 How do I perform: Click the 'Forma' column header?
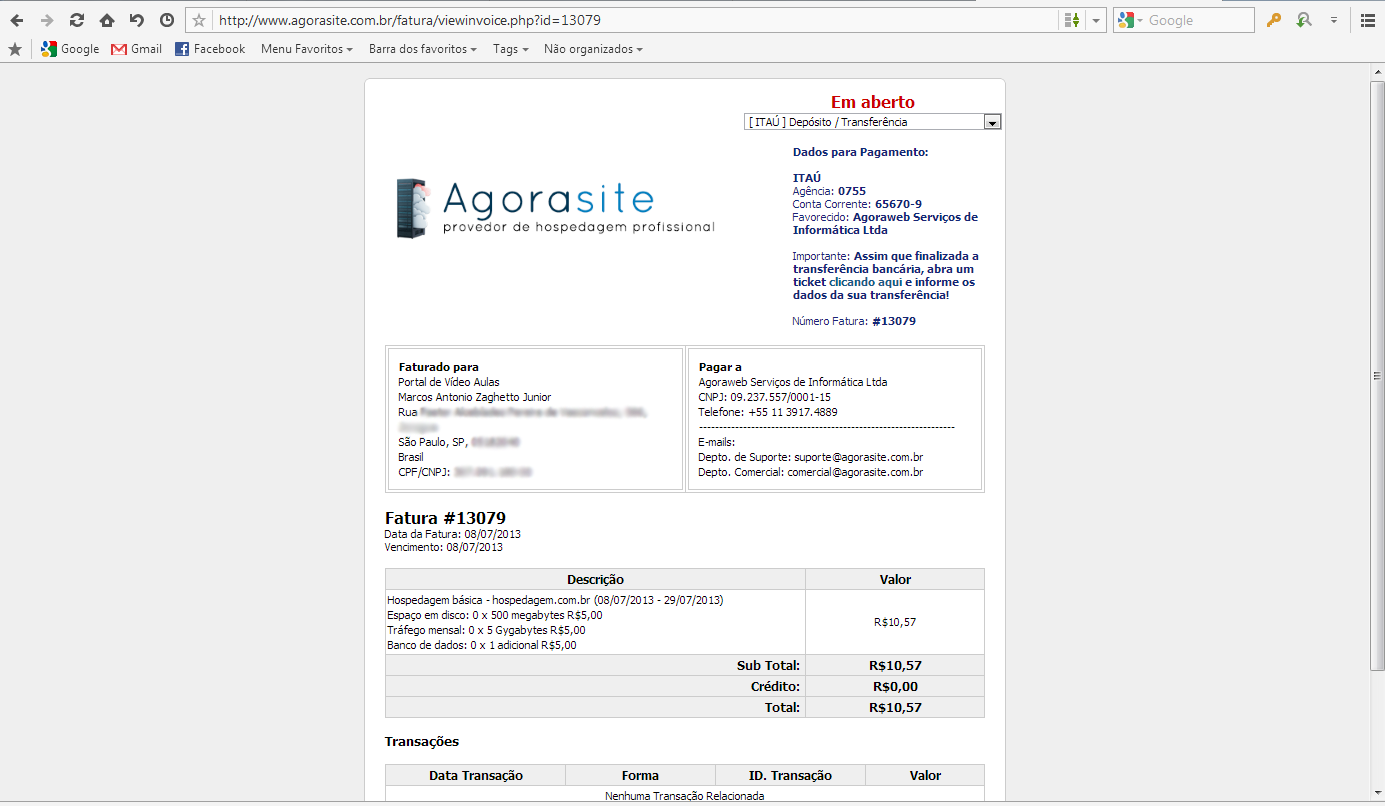pyautogui.click(x=640, y=775)
